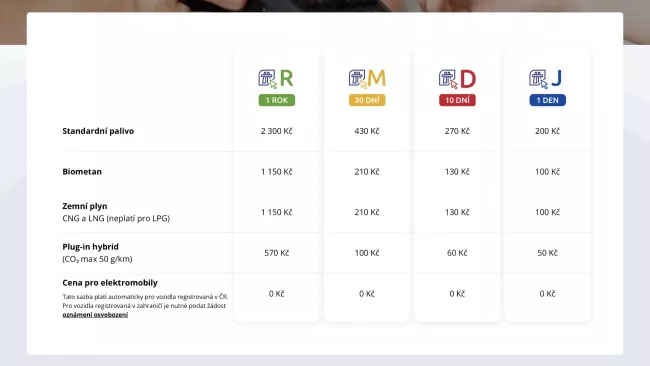Click the Cena pro elektromobily heading
Viewport: 650px width, 366px height.
[110, 283]
